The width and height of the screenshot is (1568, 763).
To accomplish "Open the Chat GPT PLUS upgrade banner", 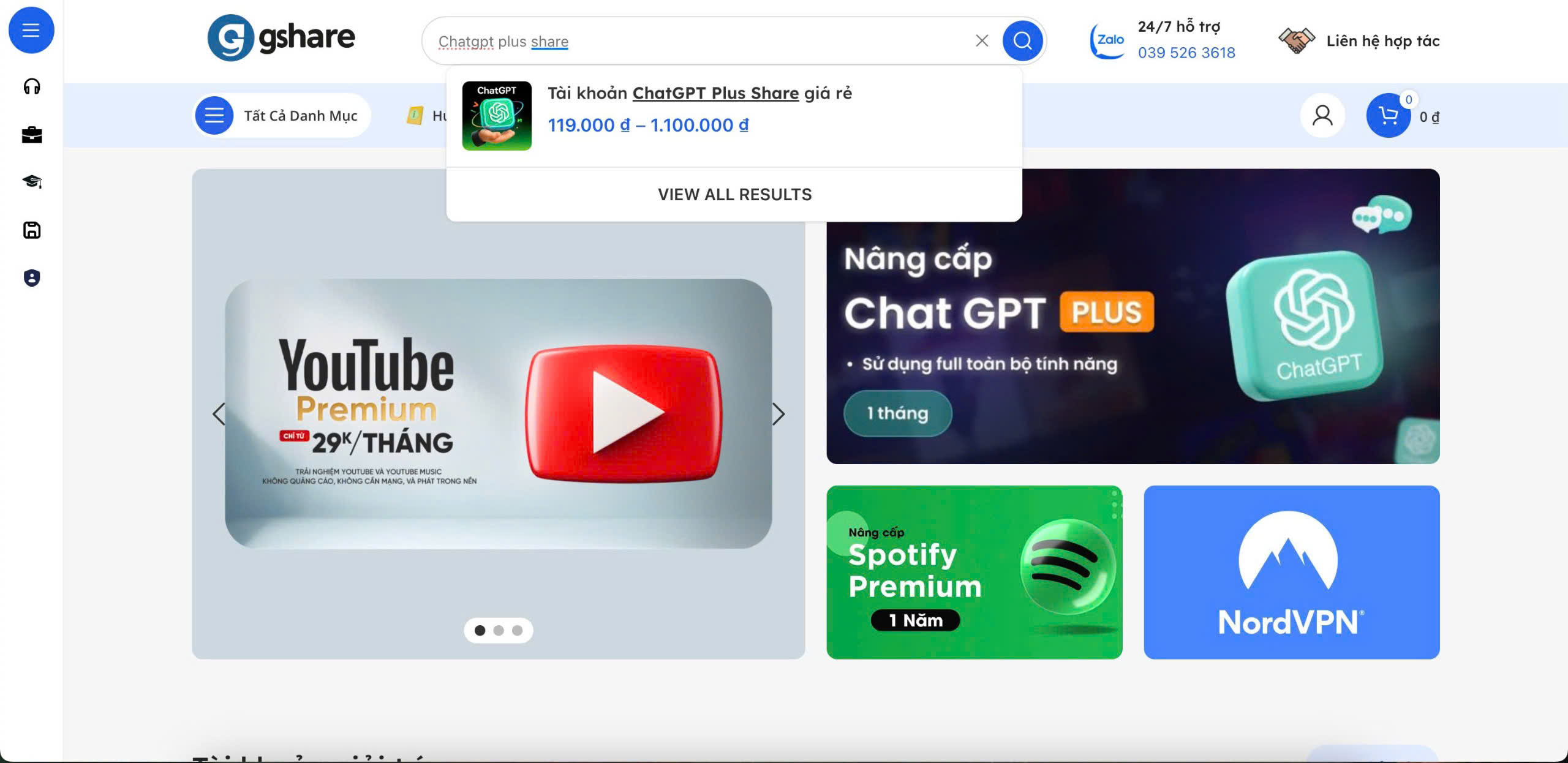I will 1133,317.
